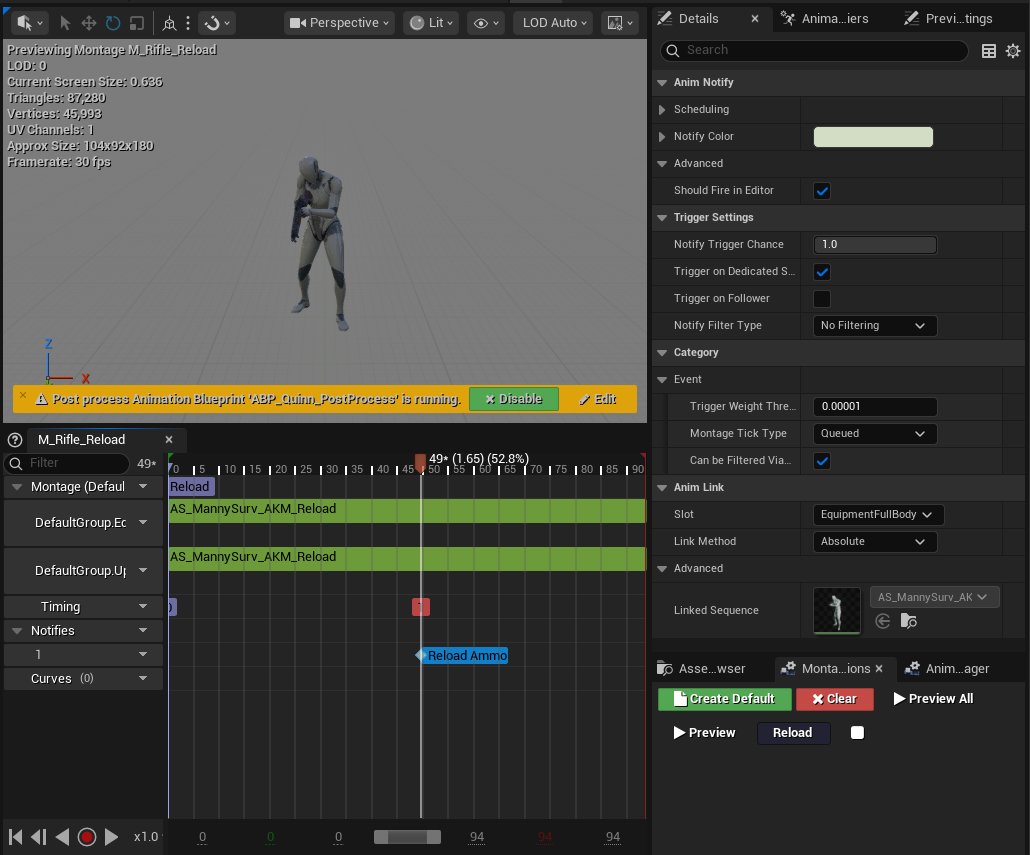Toggle the checkbox next to Reload section
Screen dimensions: 1030x855
tap(857, 733)
